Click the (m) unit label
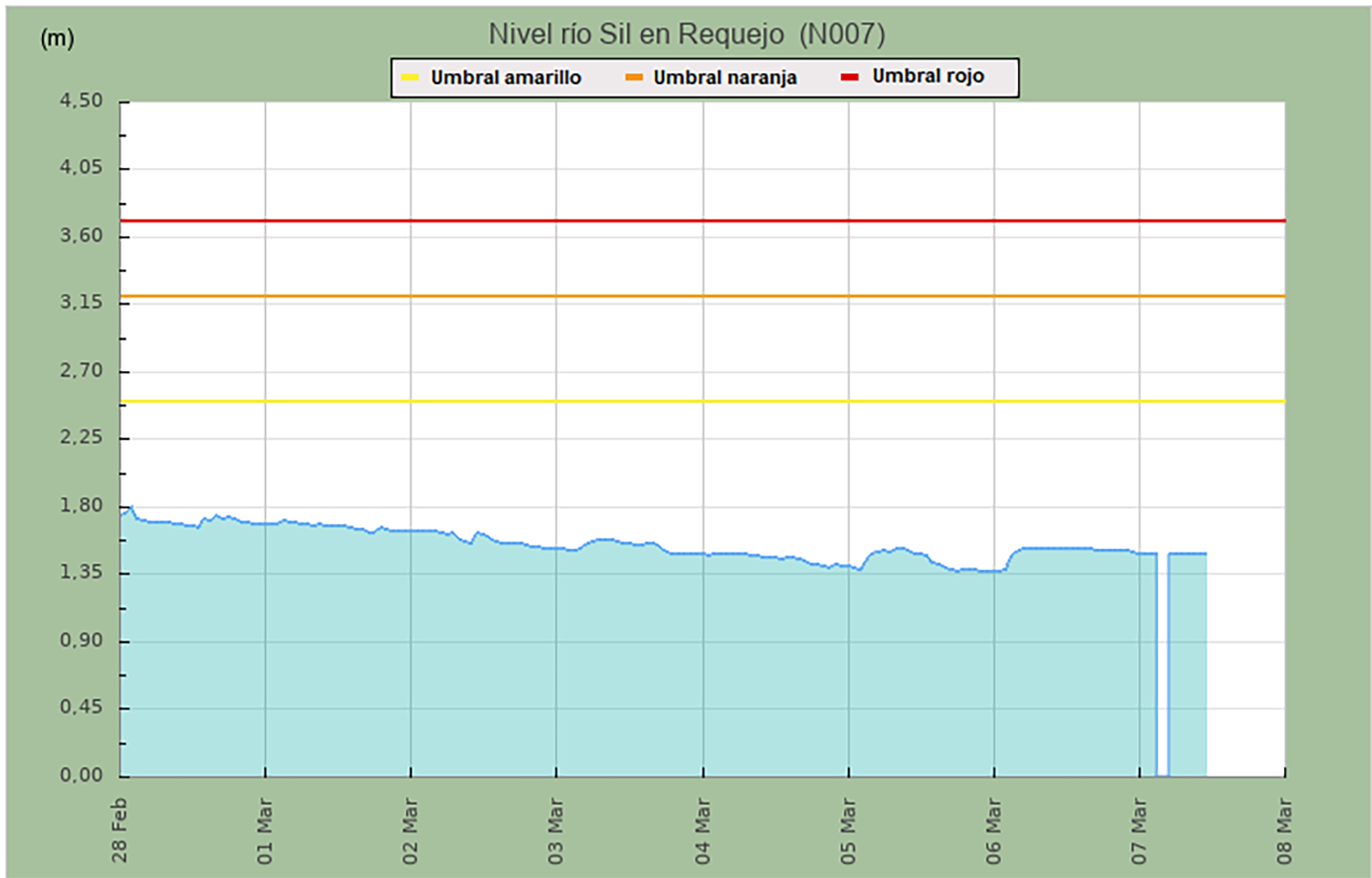 [57, 37]
